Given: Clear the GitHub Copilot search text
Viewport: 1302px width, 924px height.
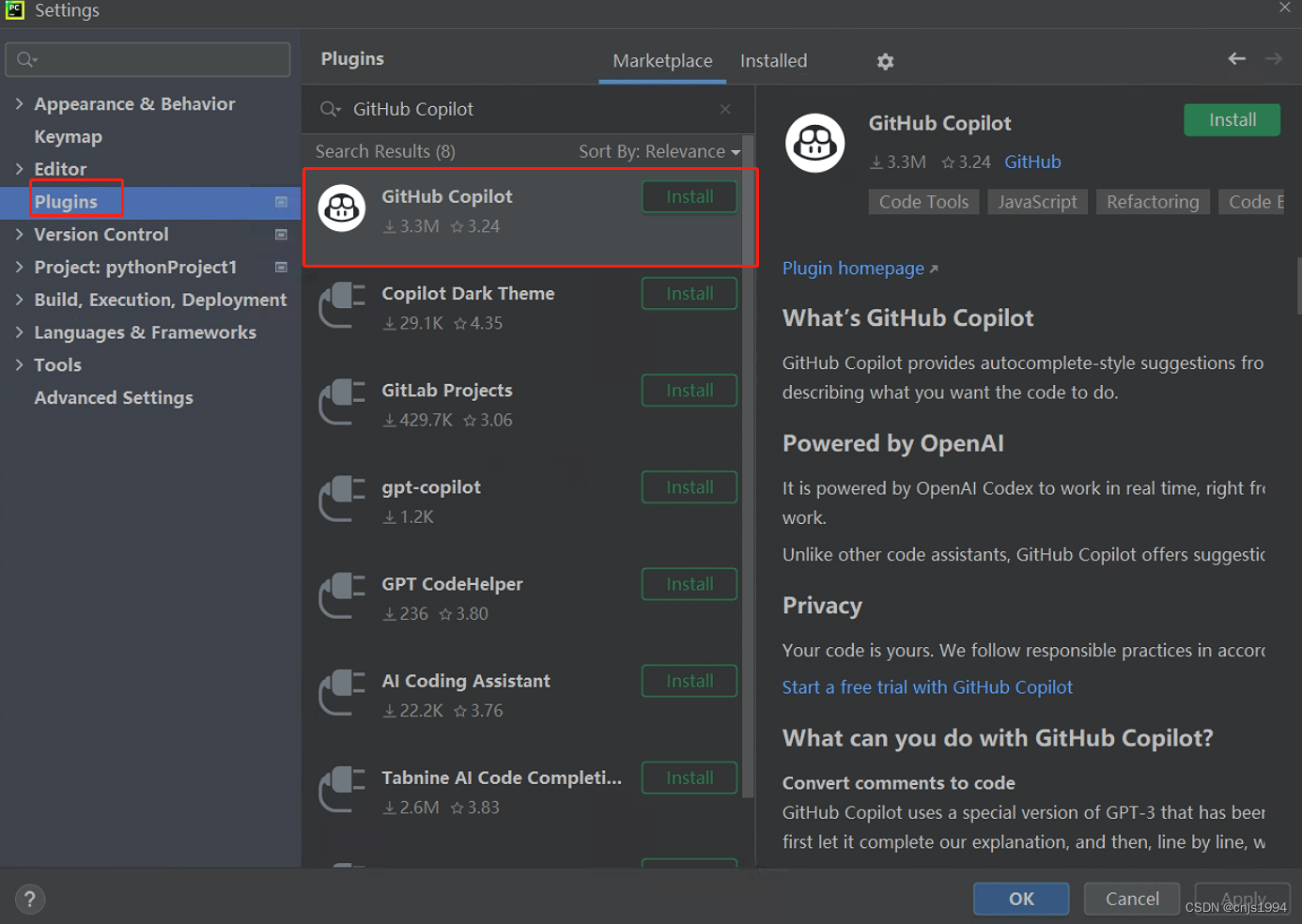Looking at the screenshot, I should tap(725, 109).
